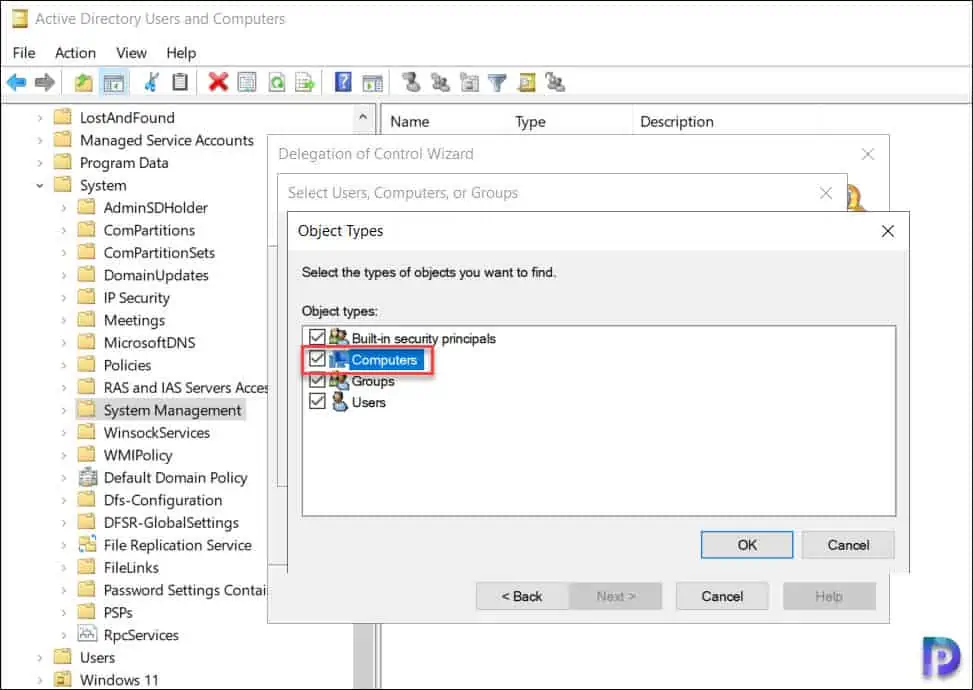Click the Find objects toolbar icon

pos(527,82)
